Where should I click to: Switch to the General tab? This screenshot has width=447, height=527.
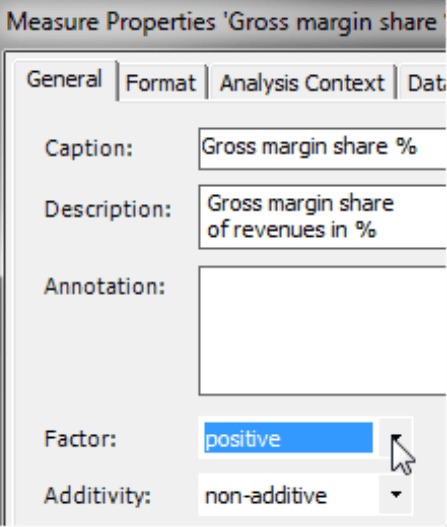pyautogui.click(x=65, y=80)
